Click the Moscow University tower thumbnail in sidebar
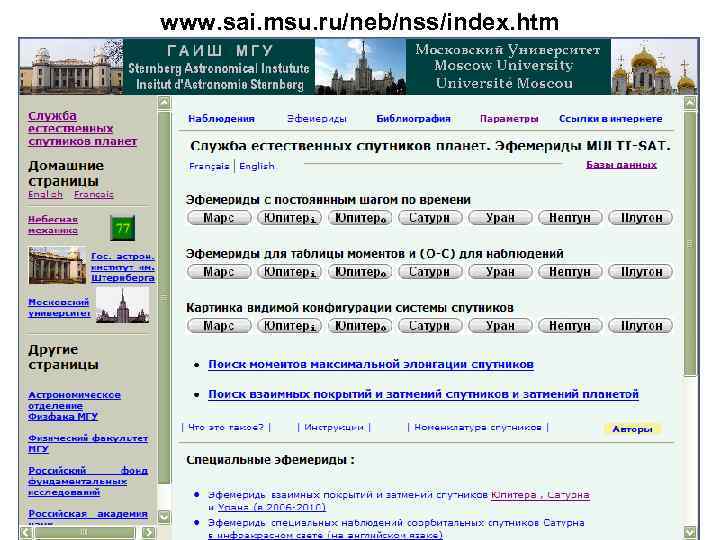The image size is (720, 540). tap(123, 306)
